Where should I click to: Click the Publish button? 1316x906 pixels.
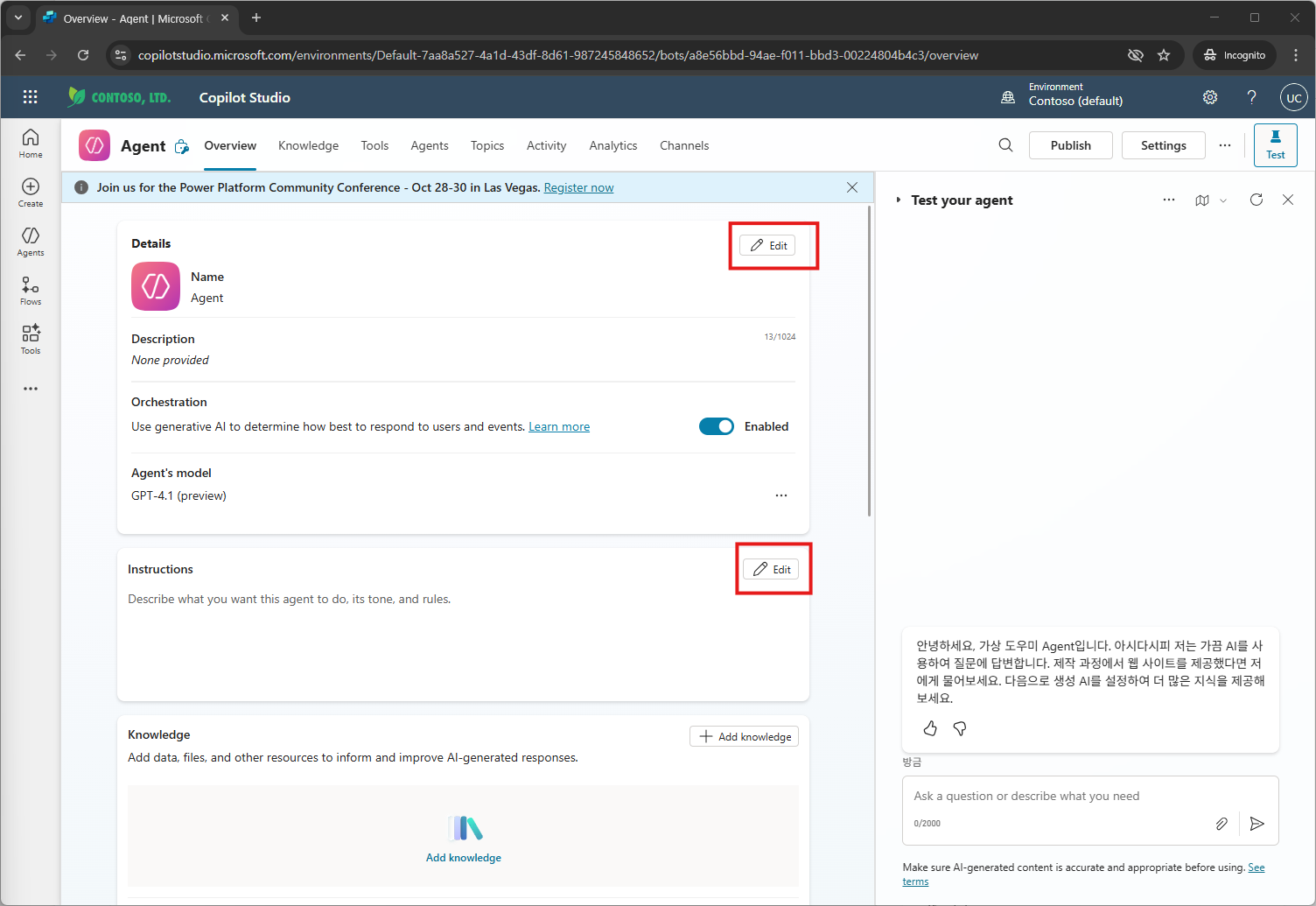click(1071, 145)
